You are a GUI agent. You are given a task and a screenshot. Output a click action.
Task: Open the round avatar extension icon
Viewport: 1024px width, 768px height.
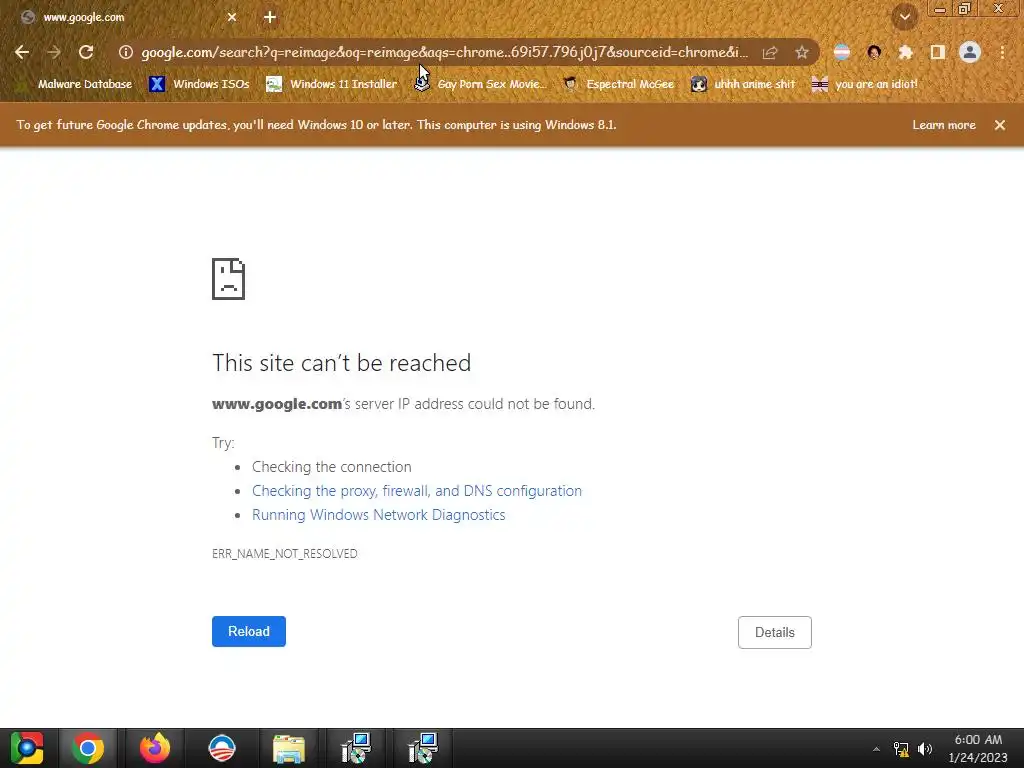tap(874, 52)
